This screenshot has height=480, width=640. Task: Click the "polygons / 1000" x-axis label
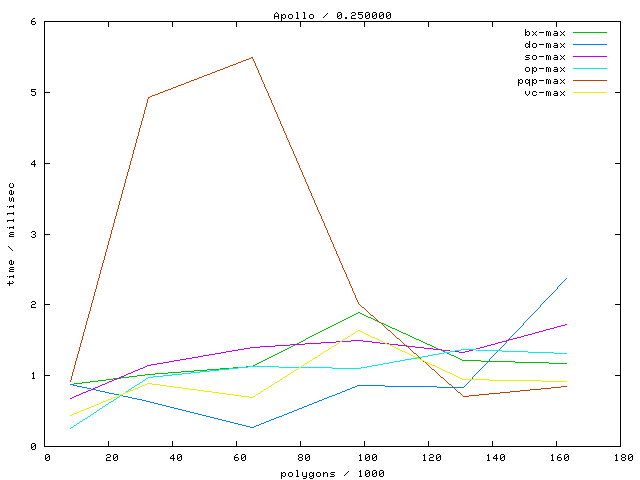click(x=334, y=473)
